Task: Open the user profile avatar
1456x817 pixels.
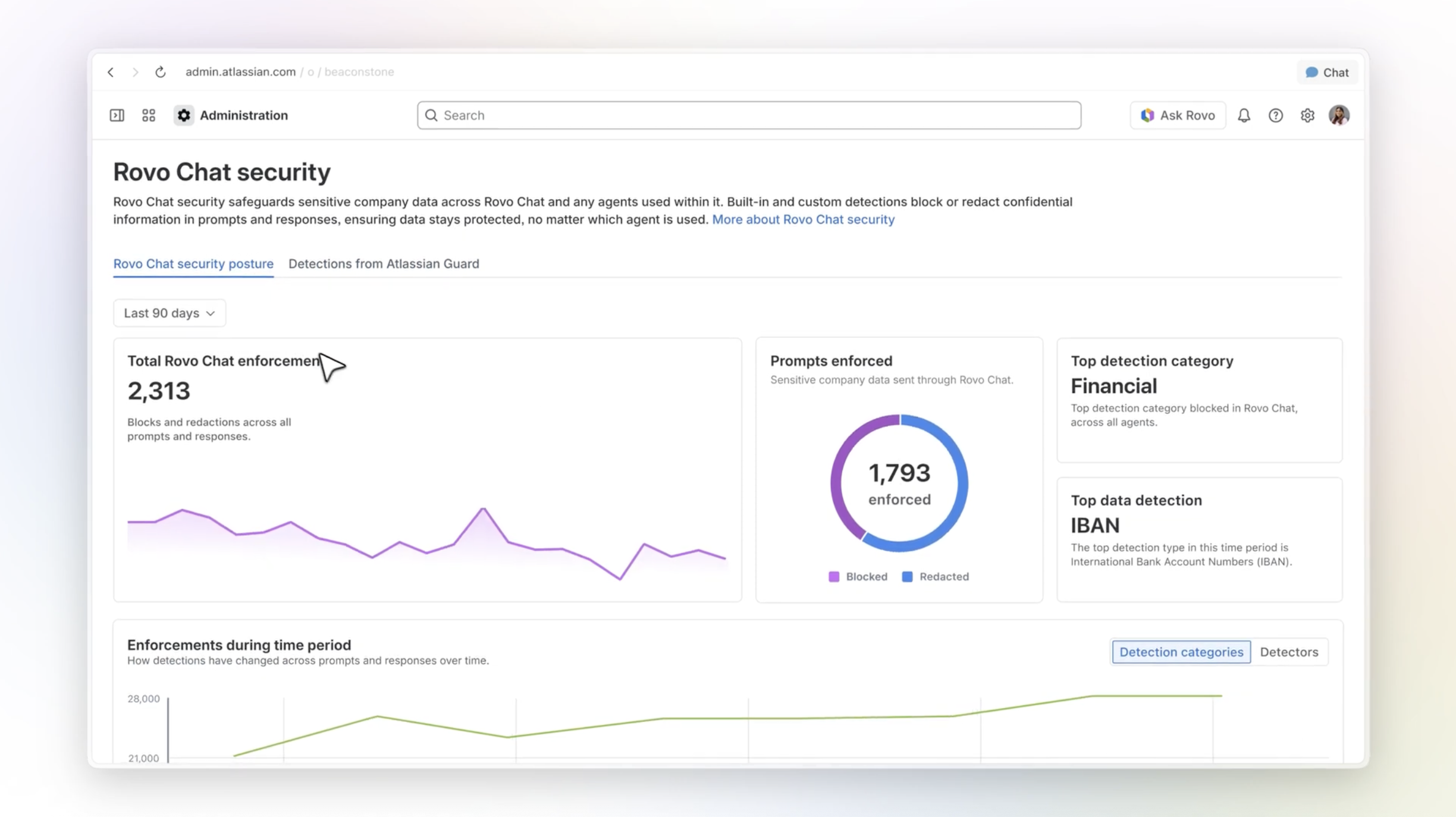Action: pyautogui.click(x=1339, y=115)
